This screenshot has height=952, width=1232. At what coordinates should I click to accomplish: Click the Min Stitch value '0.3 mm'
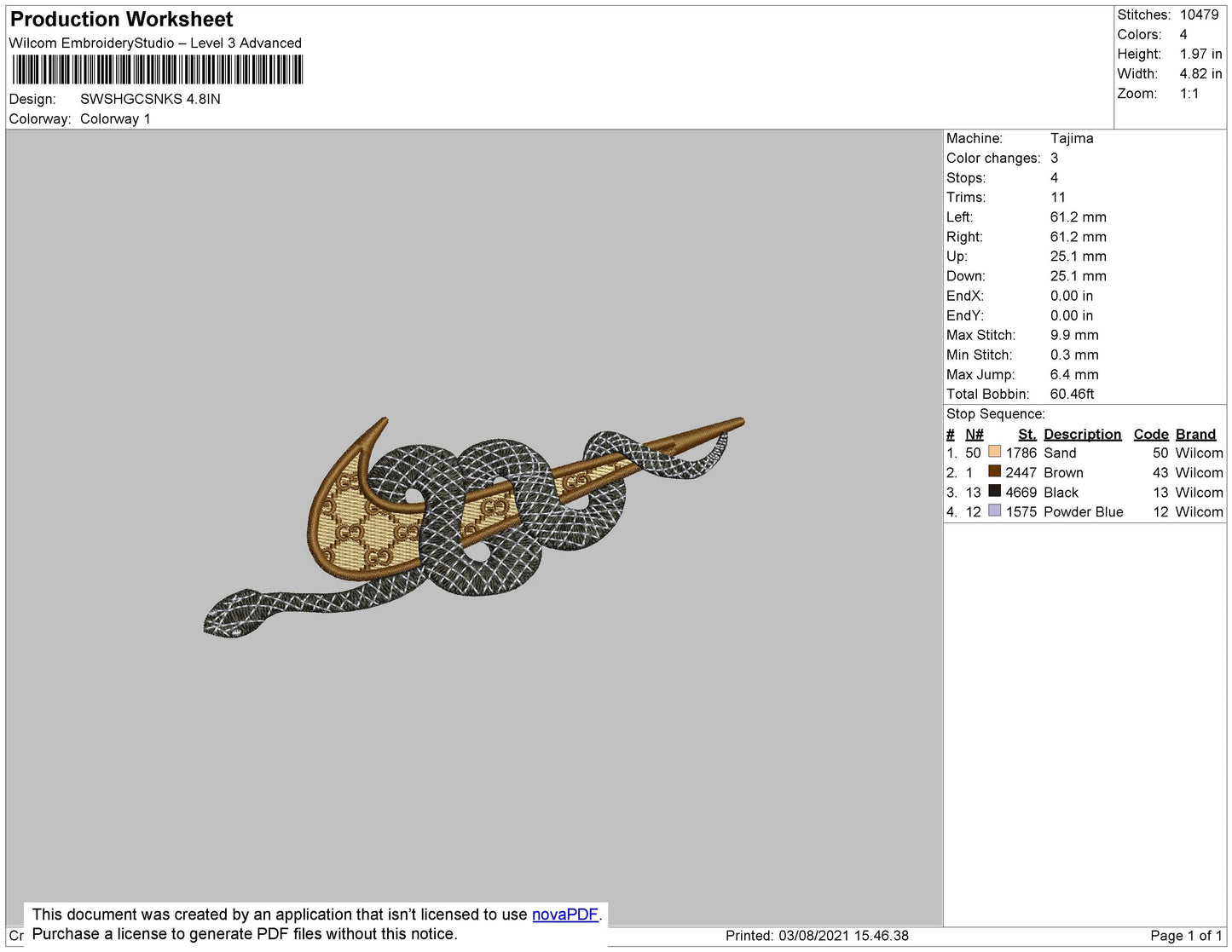click(1074, 355)
